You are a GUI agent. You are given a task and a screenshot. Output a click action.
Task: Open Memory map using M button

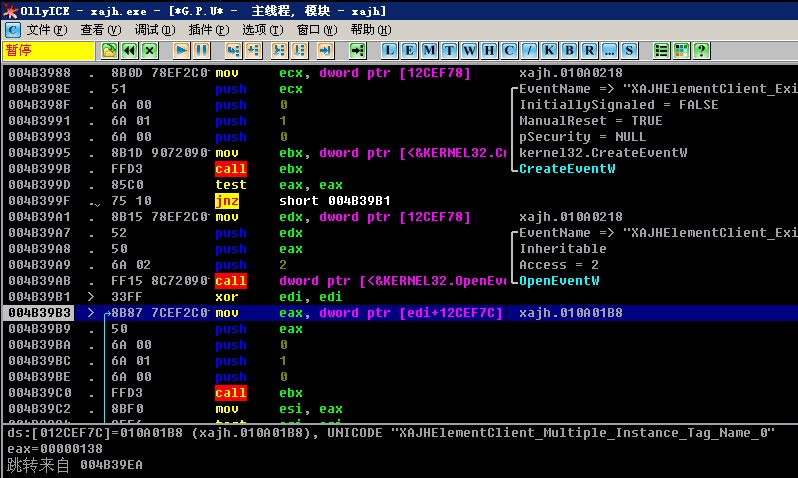click(430, 50)
